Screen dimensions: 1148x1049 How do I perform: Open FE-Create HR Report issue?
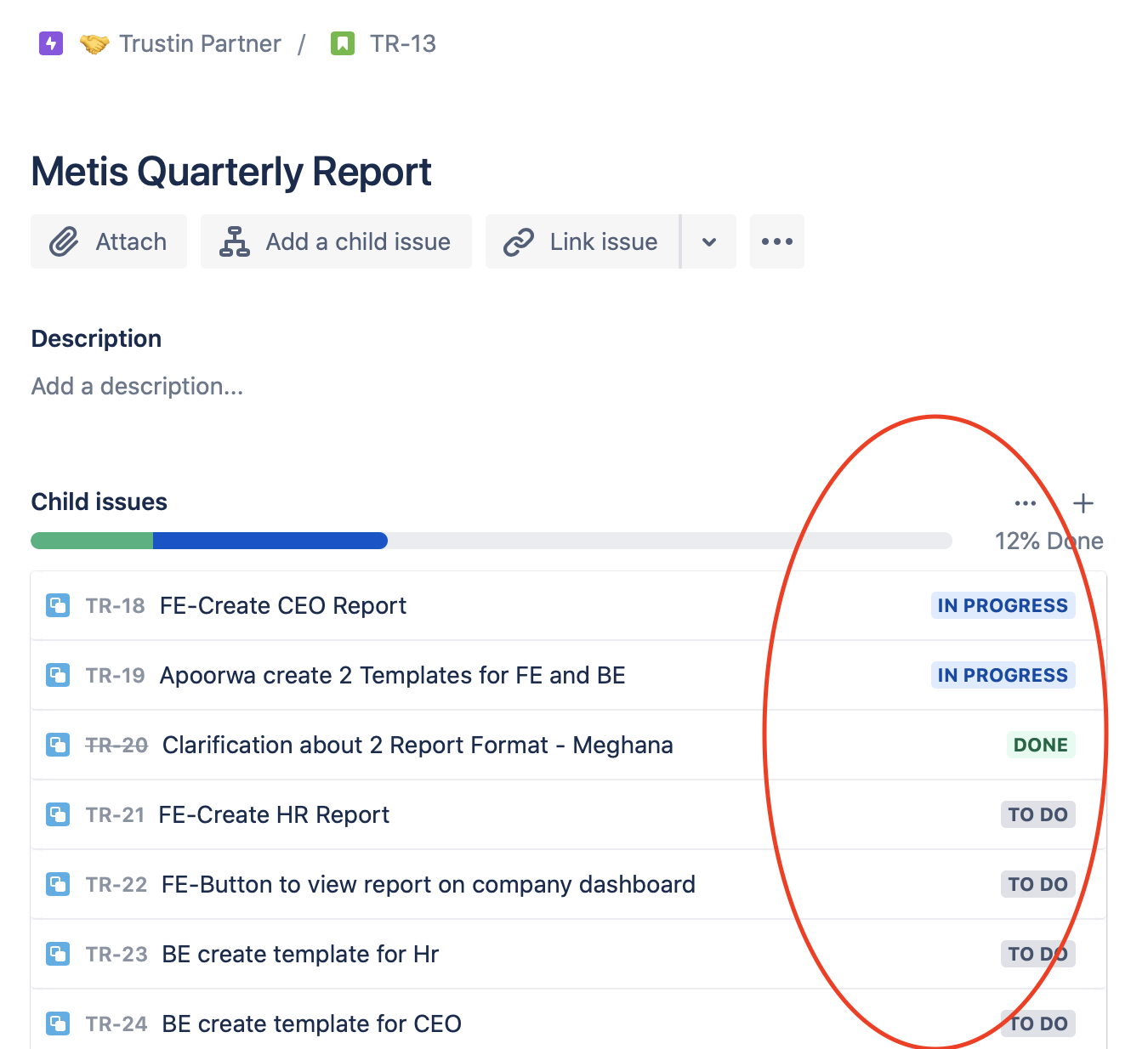click(x=274, y=814)
